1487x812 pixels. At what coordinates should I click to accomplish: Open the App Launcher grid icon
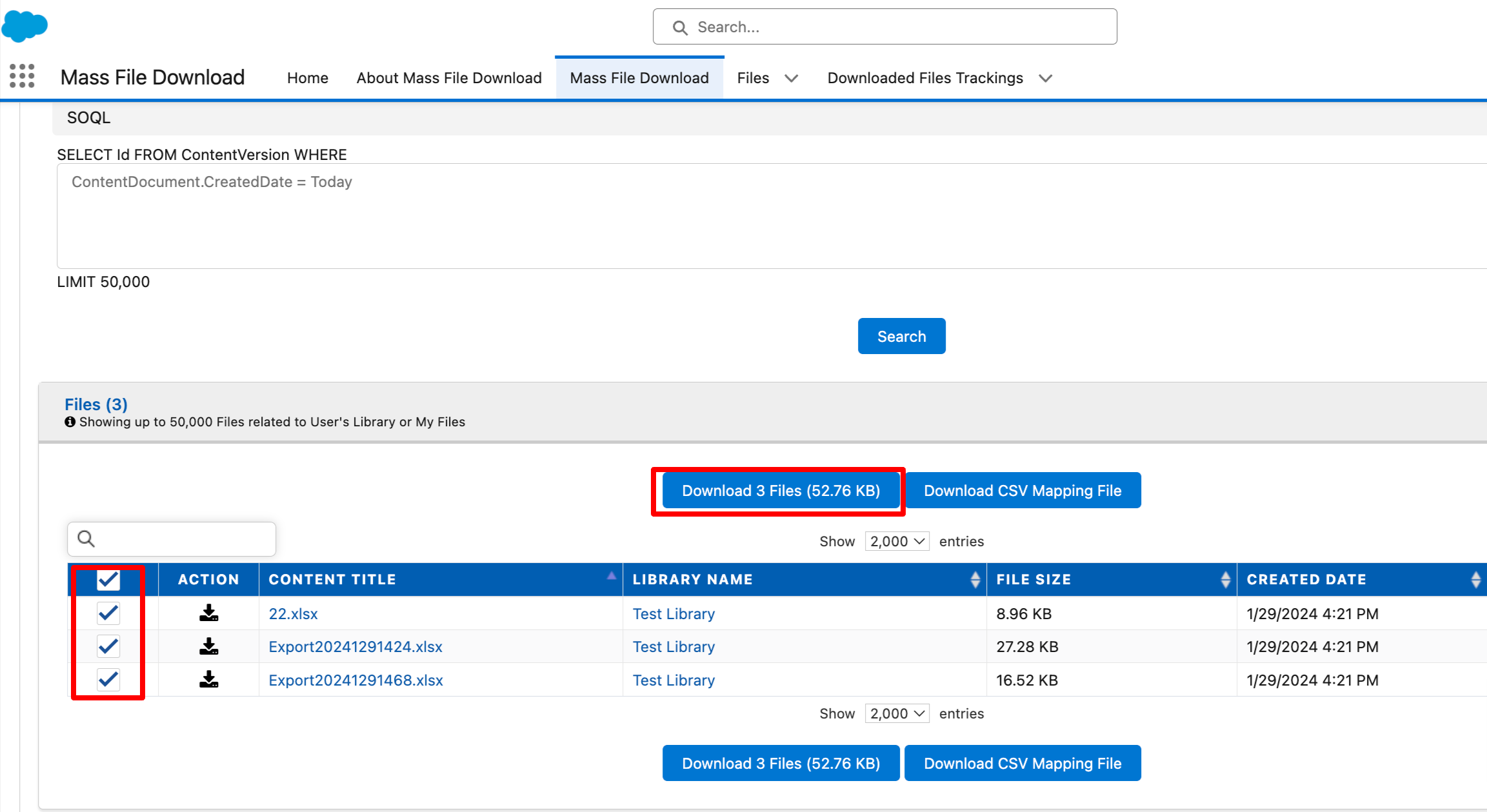[22, 76]
